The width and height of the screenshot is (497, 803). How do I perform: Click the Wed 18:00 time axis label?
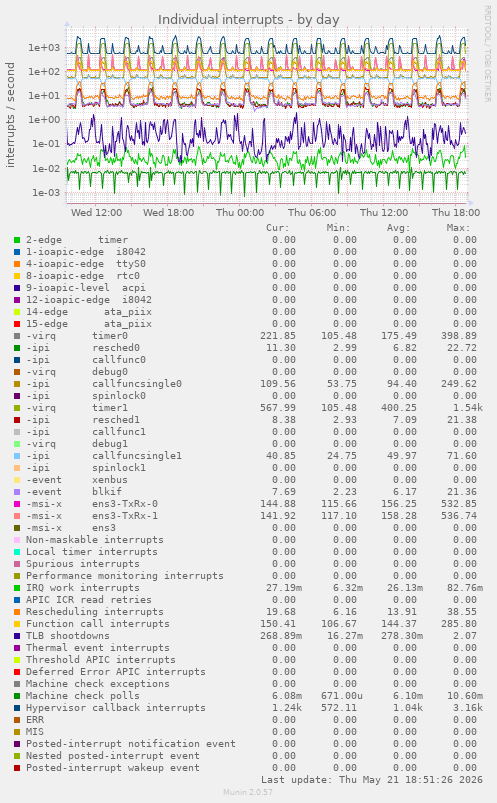pyautogui.click(x=168, y=213)
